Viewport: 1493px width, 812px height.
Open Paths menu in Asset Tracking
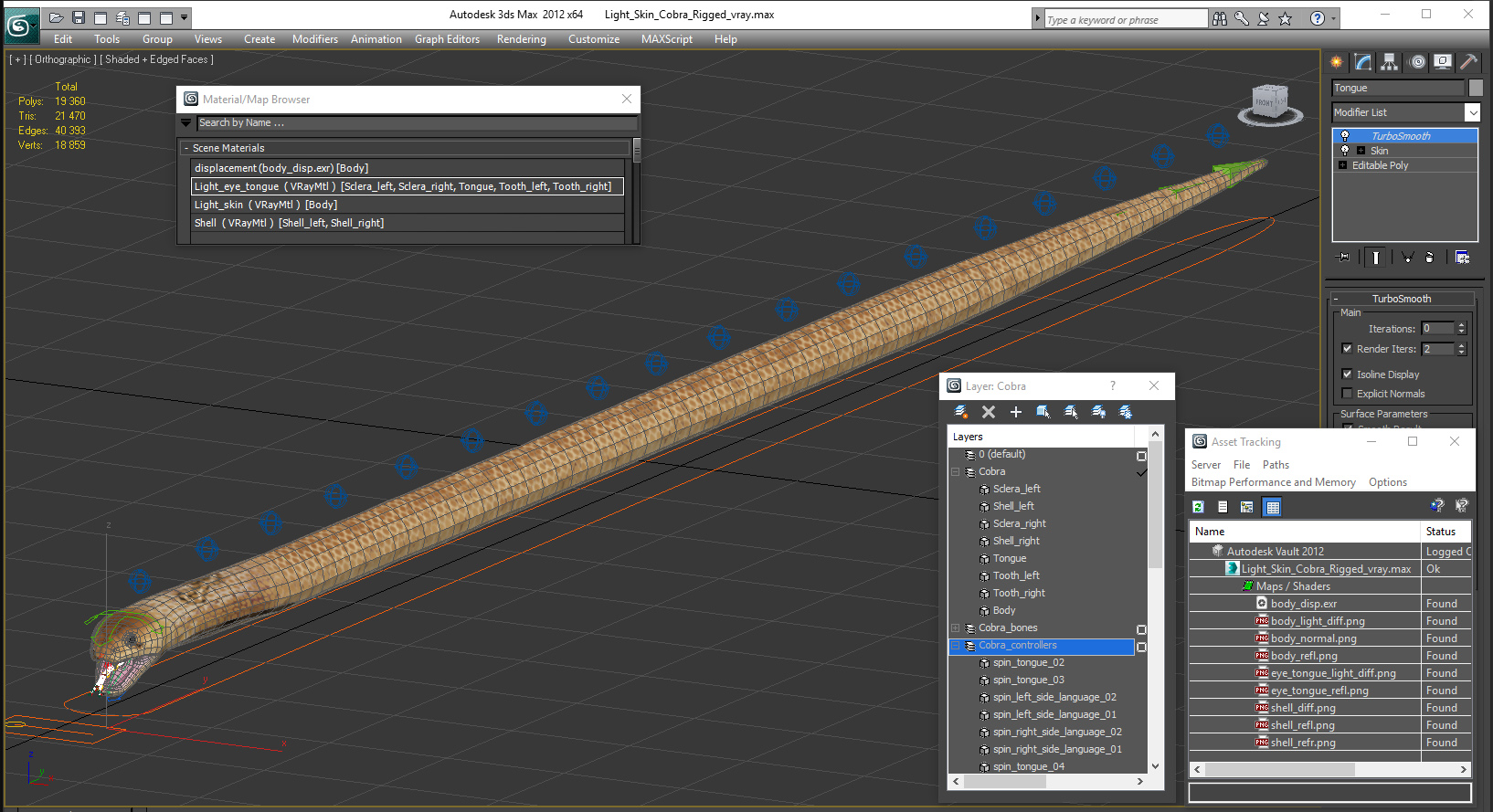(1276, 465)
